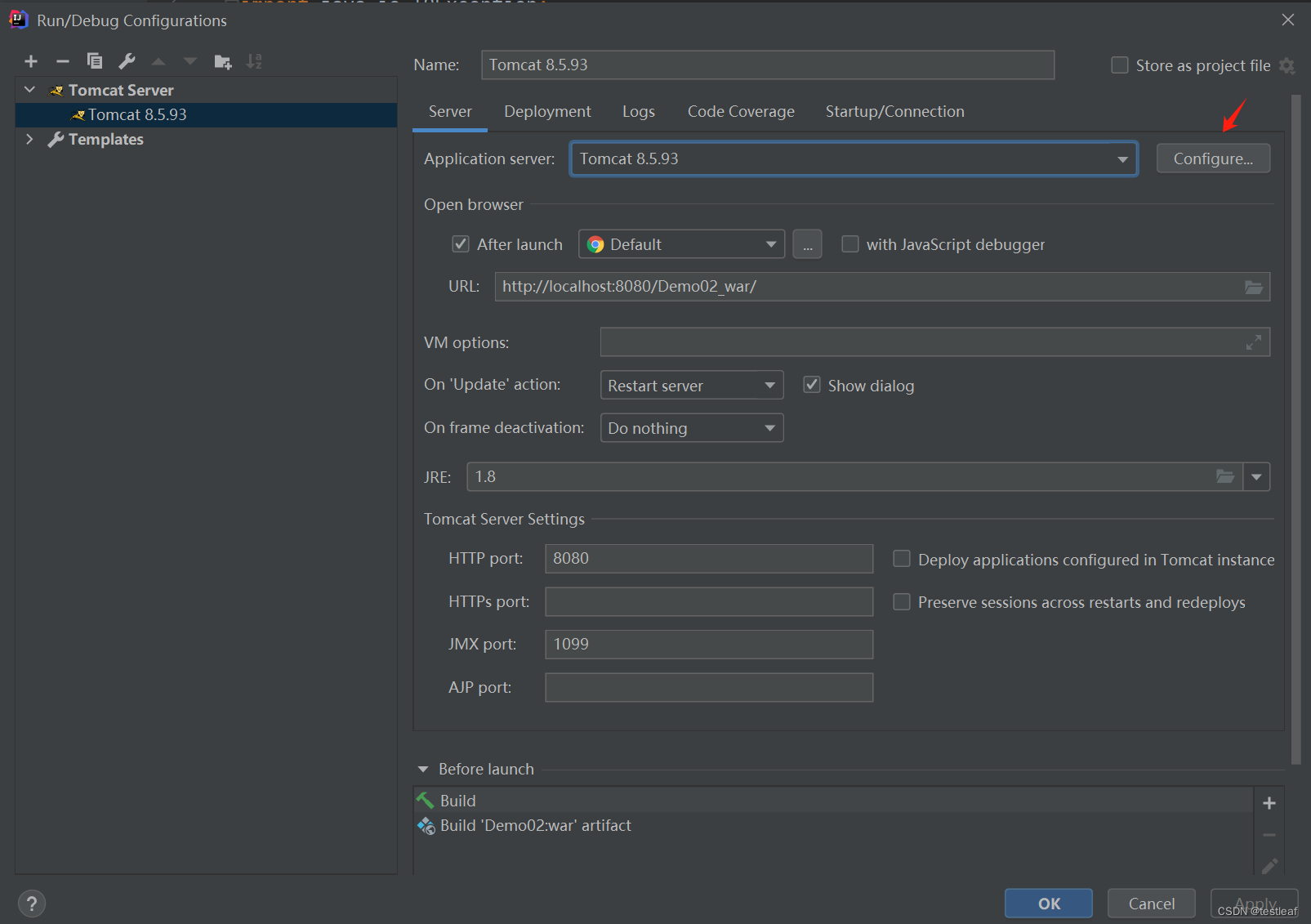Viewport: 1311px width, 924px height.
Task: Open the JRE dropdown arrow
Action: pyautogui.click(x=1256, y=476)
